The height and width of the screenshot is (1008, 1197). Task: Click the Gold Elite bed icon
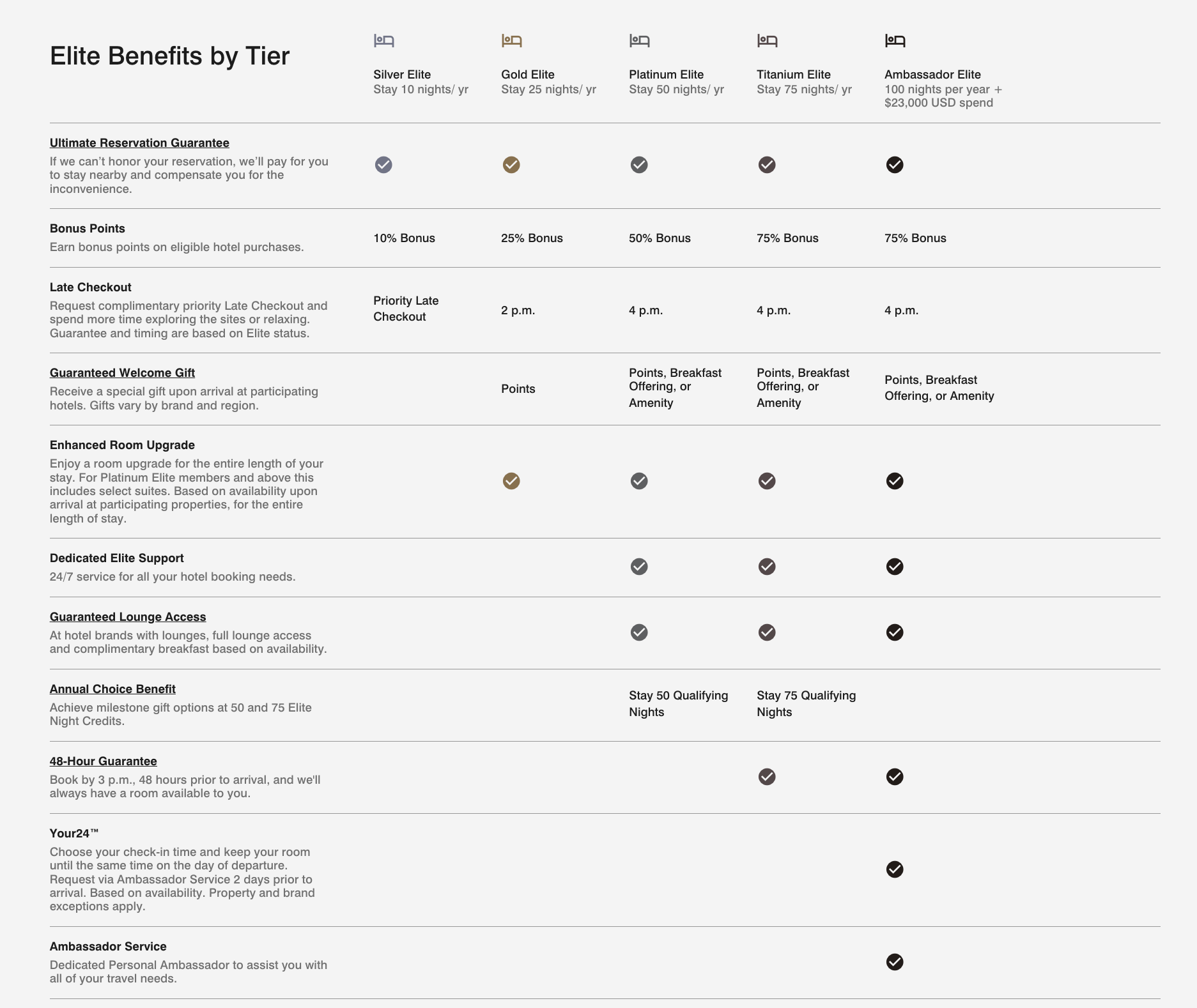[511, 41]
